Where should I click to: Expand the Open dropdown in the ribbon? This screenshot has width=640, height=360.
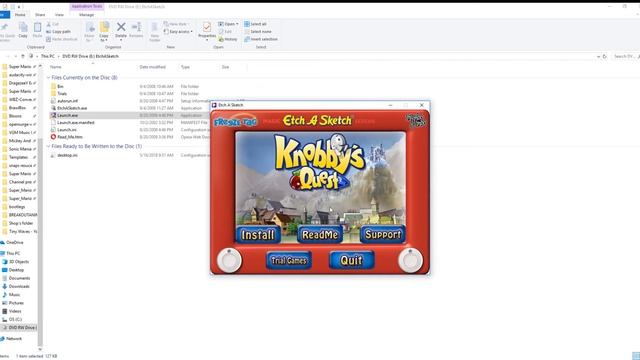tap(229, 24)
